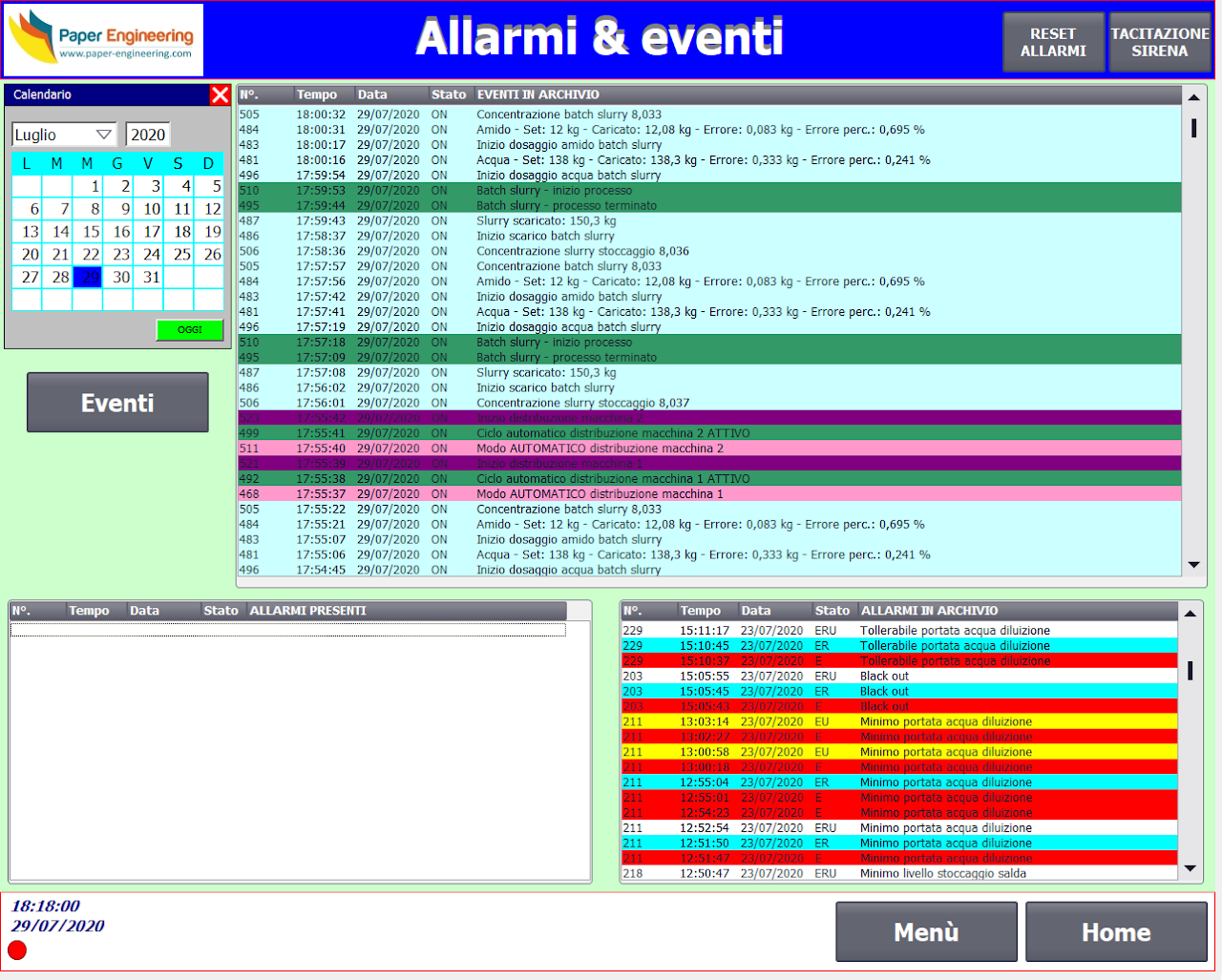Select day 15 in the calendar
1222x980 pixels.
(88, 232)
